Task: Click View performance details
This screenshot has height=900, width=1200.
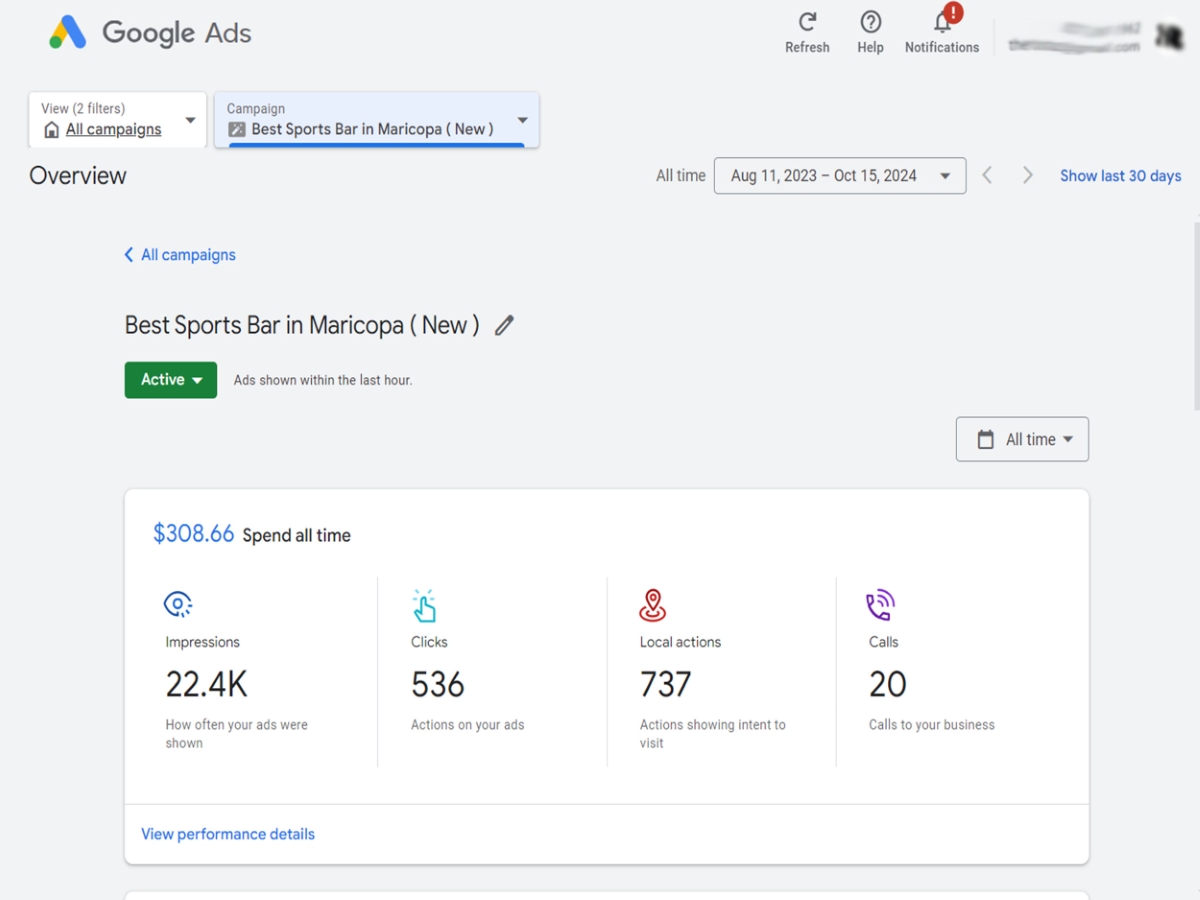Action: (227, 833)
